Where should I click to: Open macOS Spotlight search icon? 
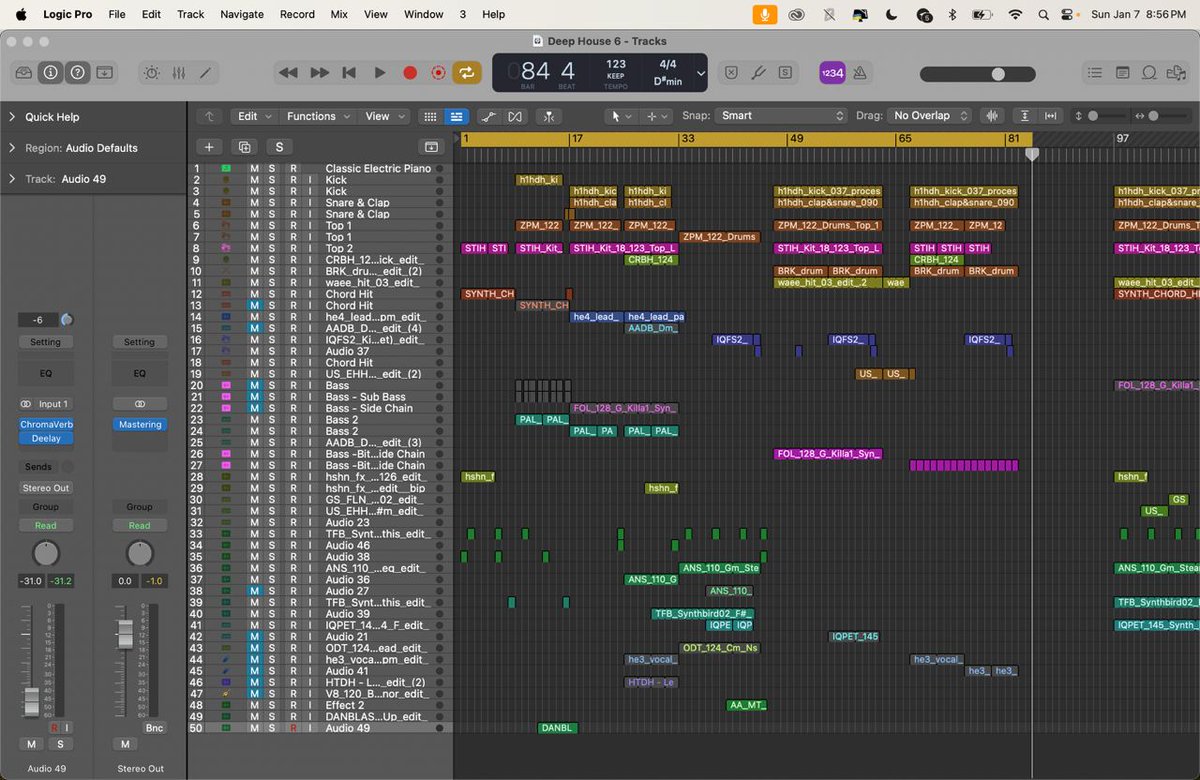tap(1043, 14)
